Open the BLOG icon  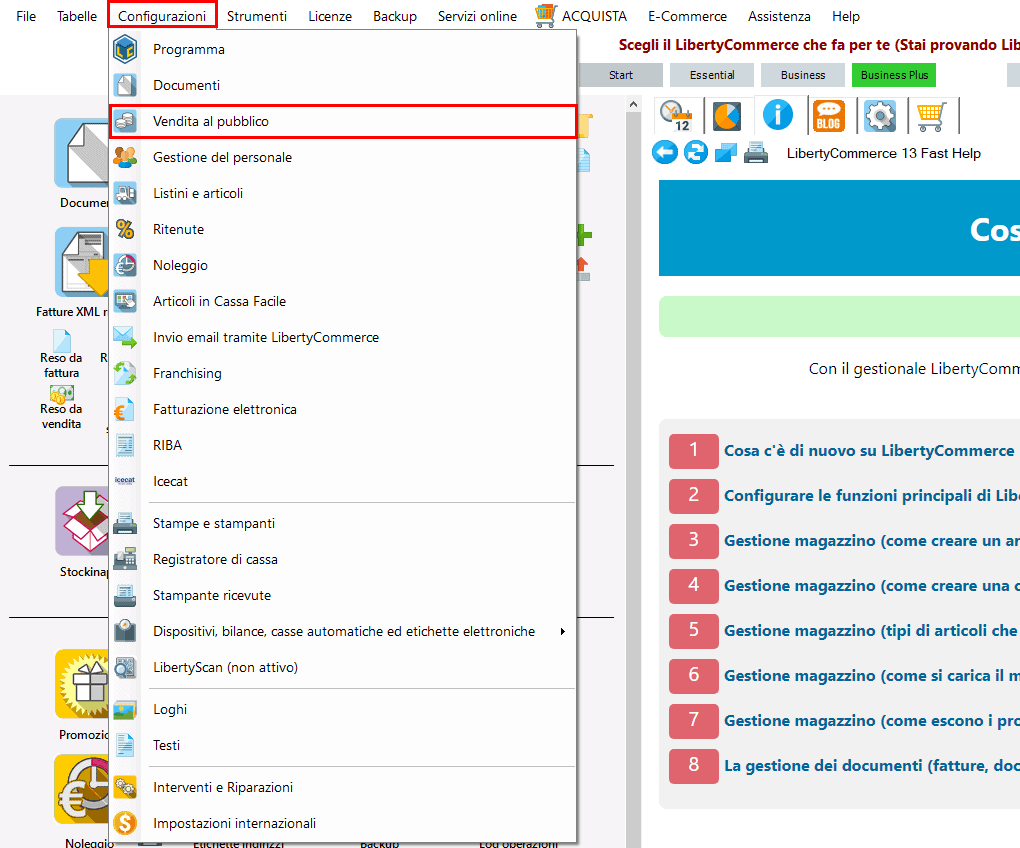click(828, 116)
